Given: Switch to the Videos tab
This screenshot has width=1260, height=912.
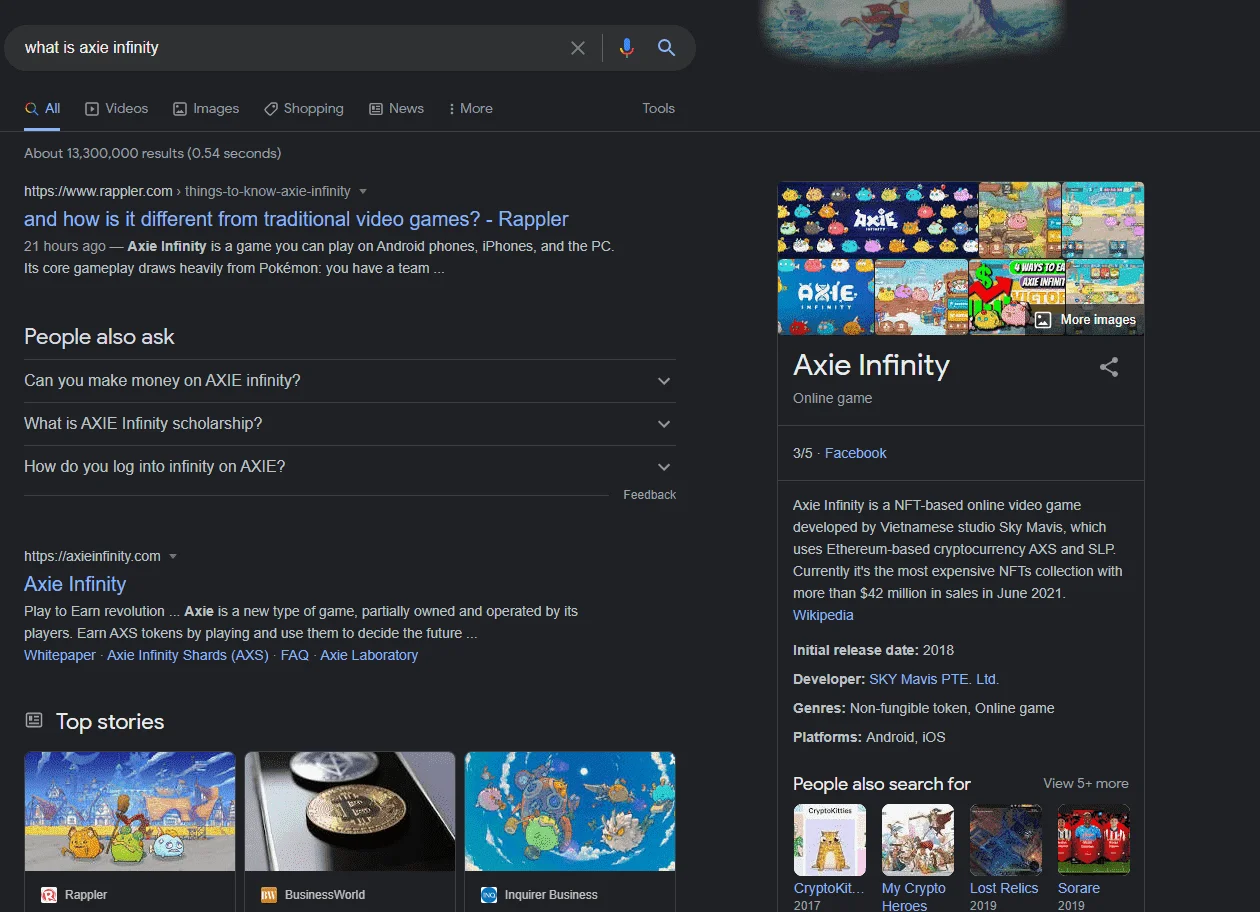Looking at the screenshot, I should [x=116, y=109].
